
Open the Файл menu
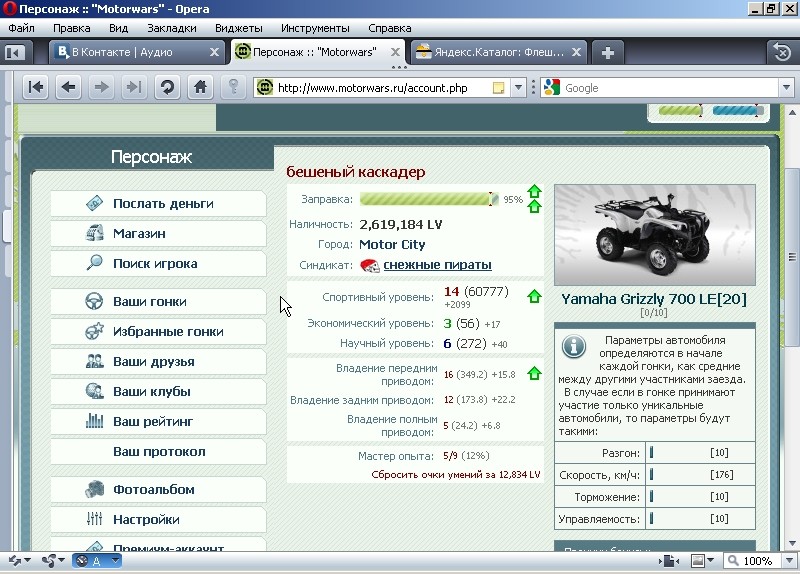click(x=21, y=28)
